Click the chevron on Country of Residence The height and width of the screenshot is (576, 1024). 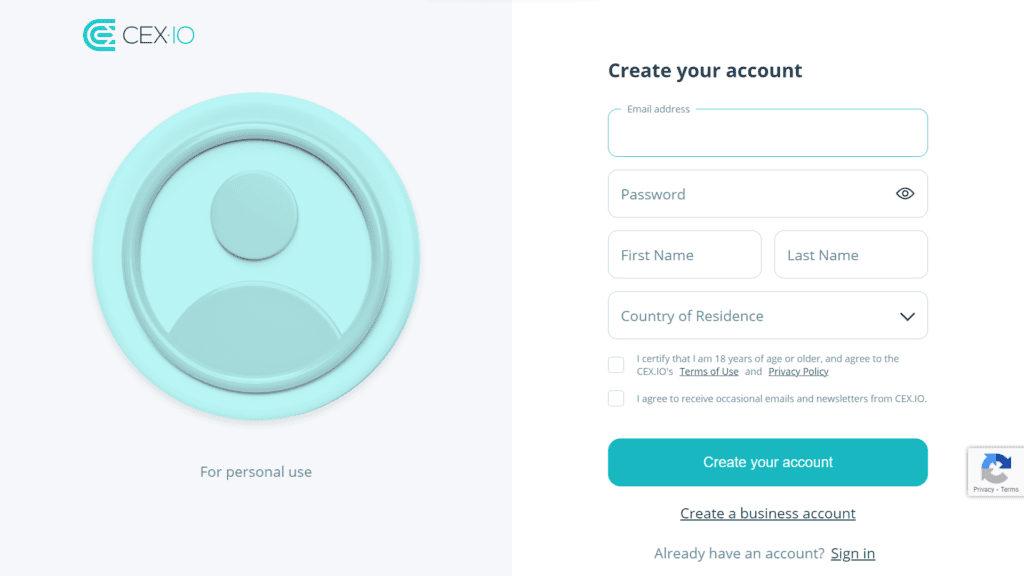point(906,315)
